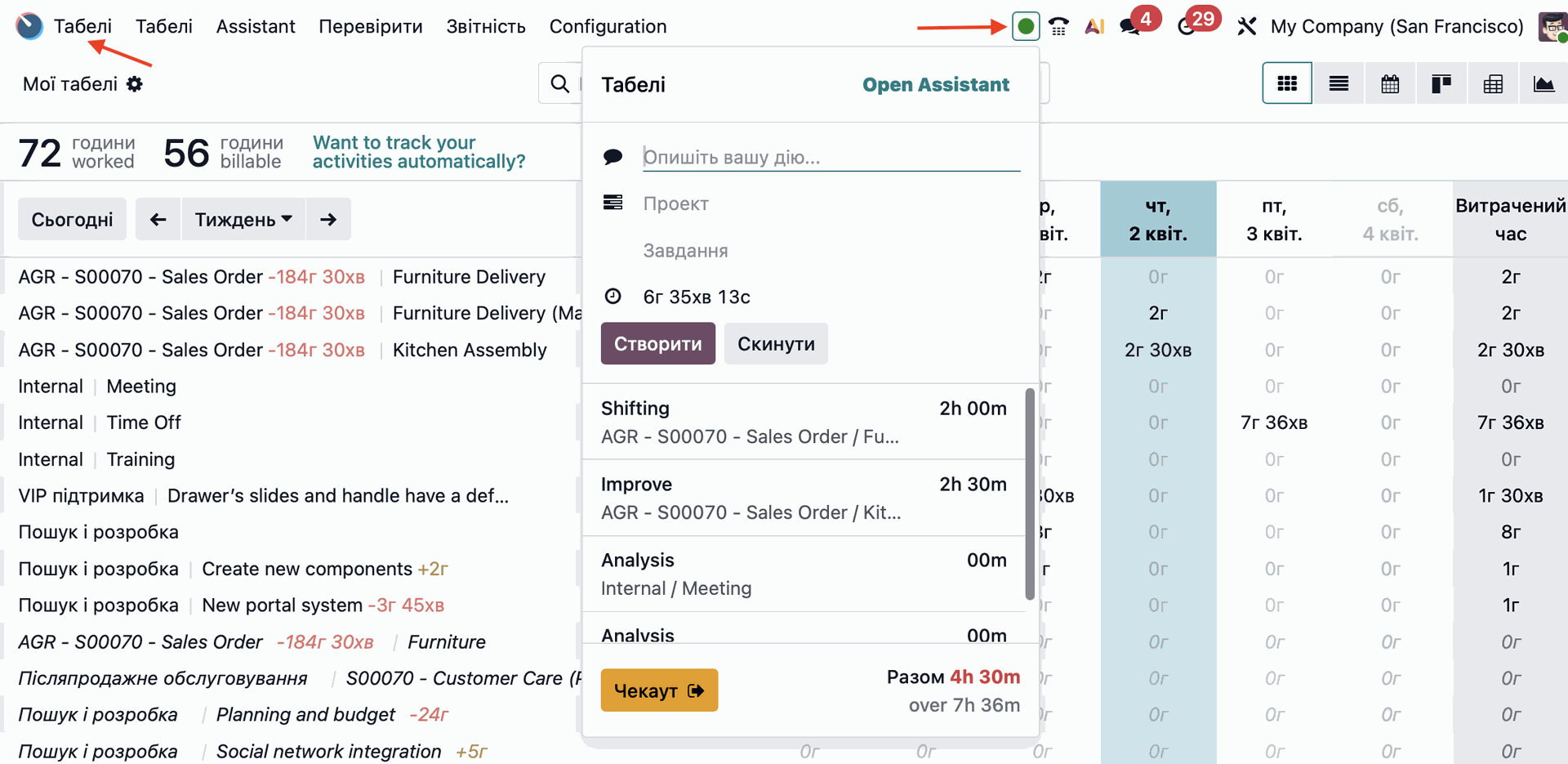Screen dimensions: 1568x764
Task: Expand the Тиждень period dropdown
Action: (243, 219)
